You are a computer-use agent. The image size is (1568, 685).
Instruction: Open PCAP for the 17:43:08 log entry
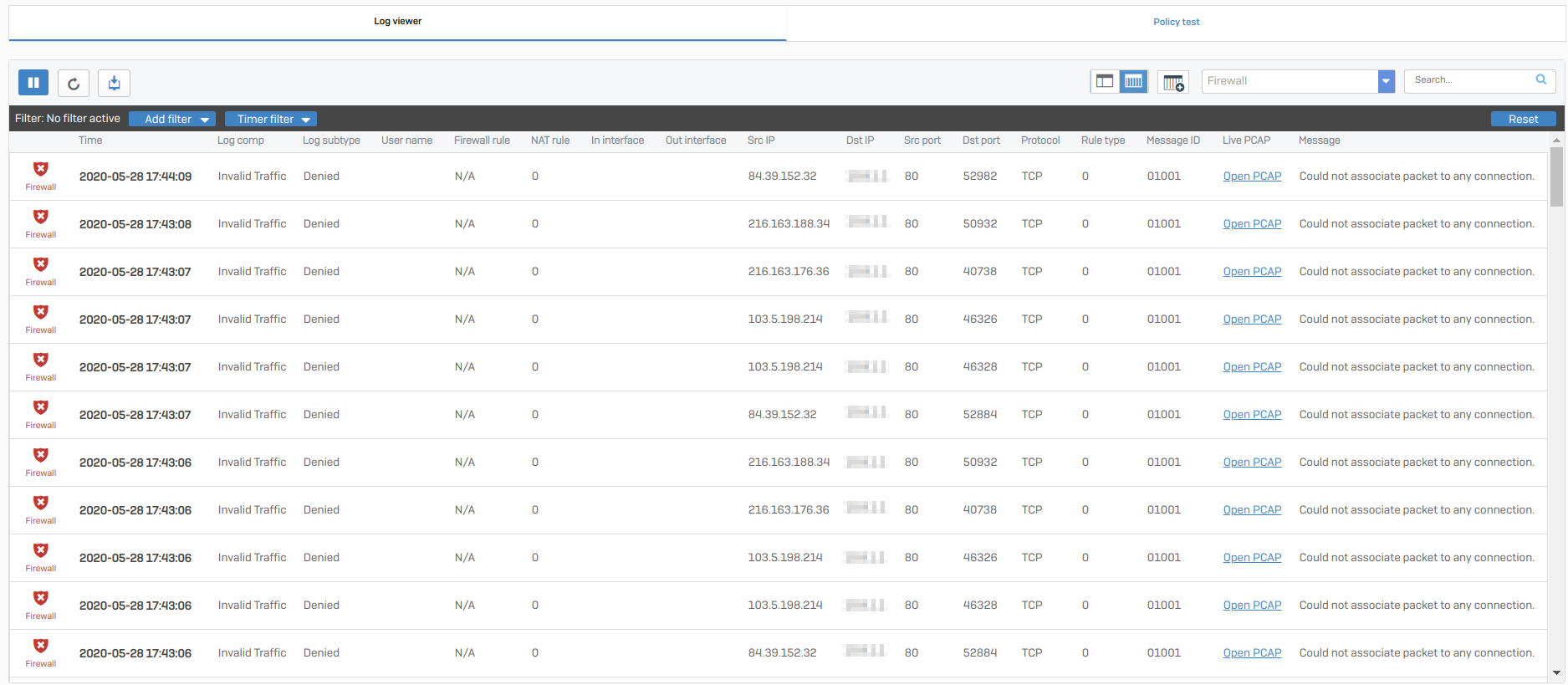pos(1252,224)
